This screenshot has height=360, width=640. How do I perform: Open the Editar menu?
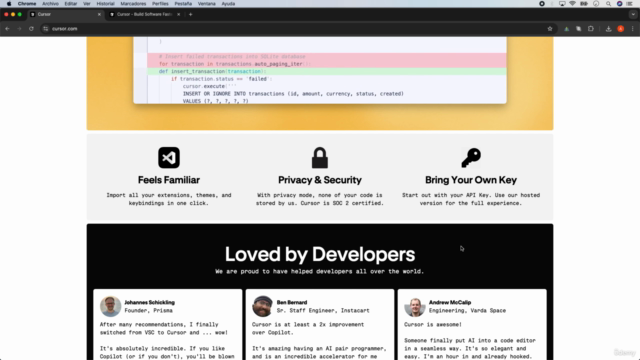point(71,4)
